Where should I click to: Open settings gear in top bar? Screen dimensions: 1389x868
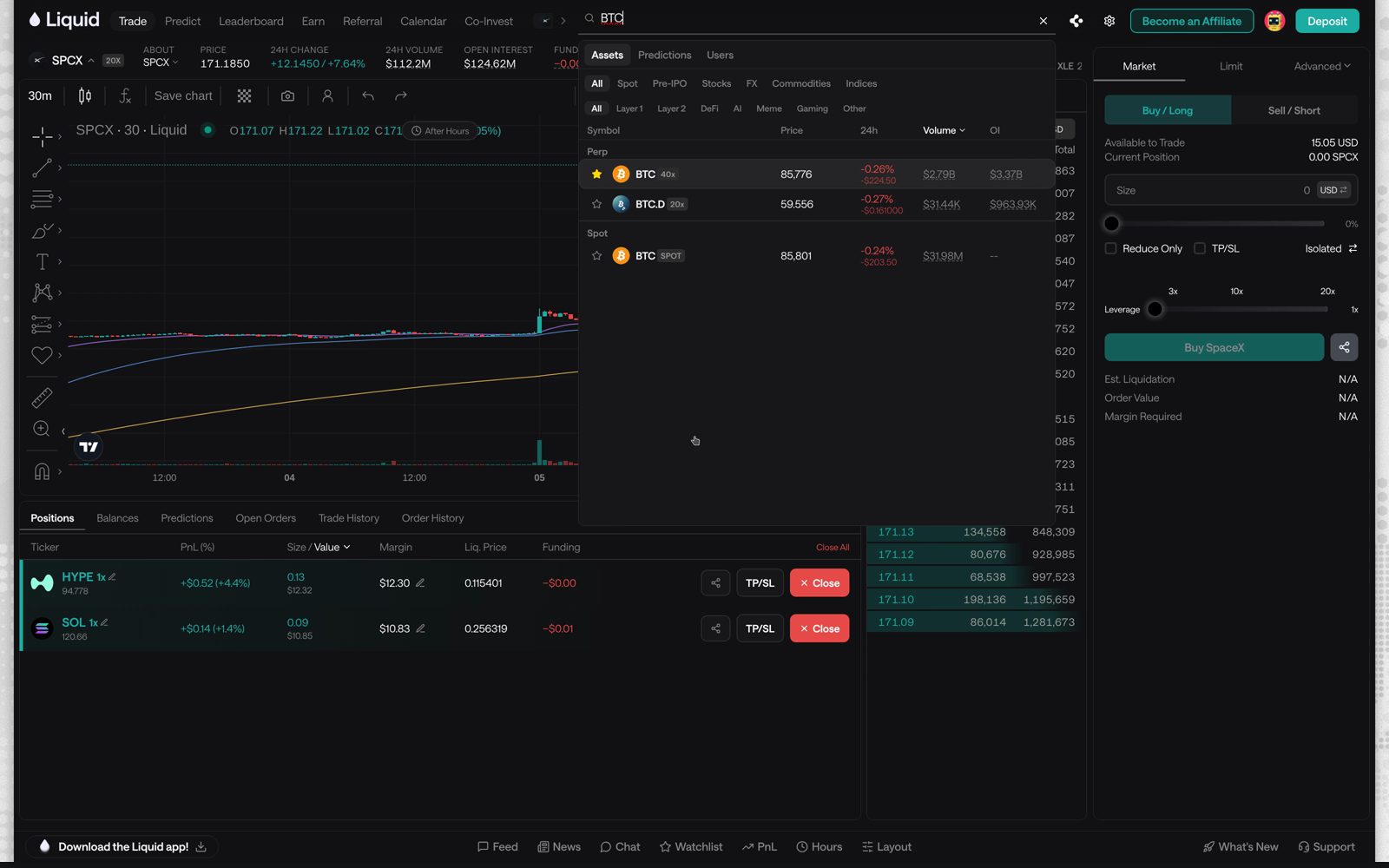[x=1109, y=21]
